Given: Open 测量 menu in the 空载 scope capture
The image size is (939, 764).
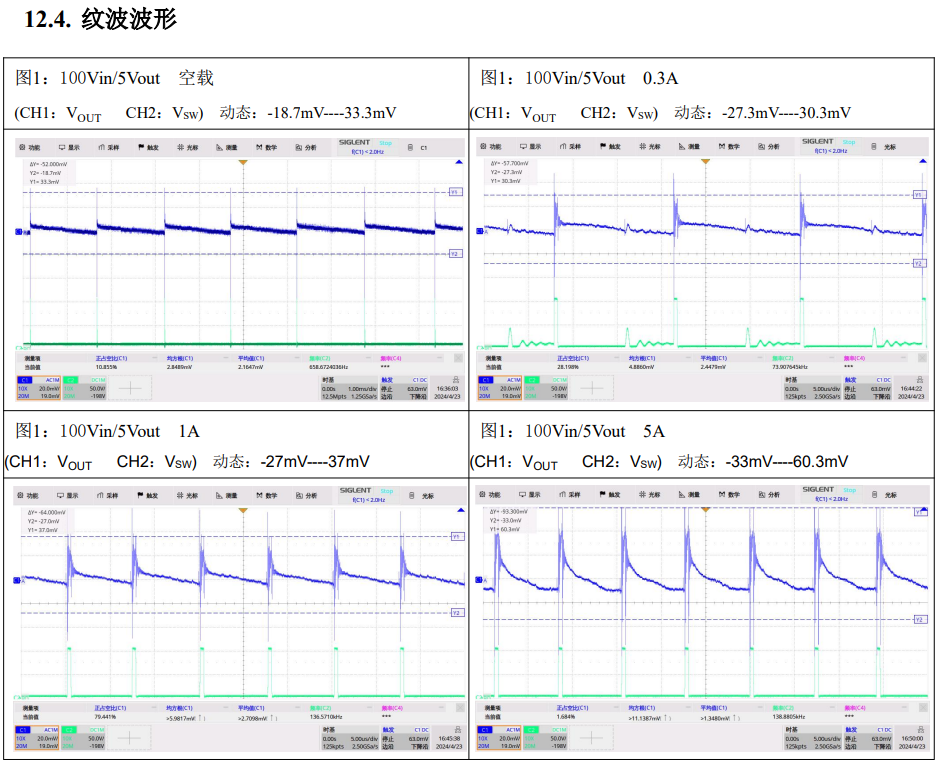Looking at the screenshot, I should (227, 147).
